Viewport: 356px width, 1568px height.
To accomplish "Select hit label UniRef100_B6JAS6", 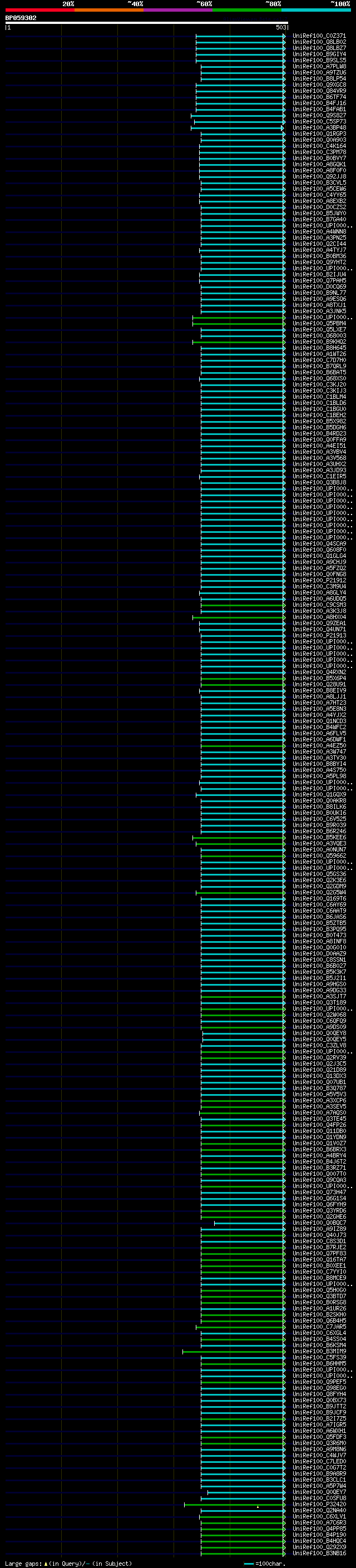I will pyautogui.click(x=319, y=917).
